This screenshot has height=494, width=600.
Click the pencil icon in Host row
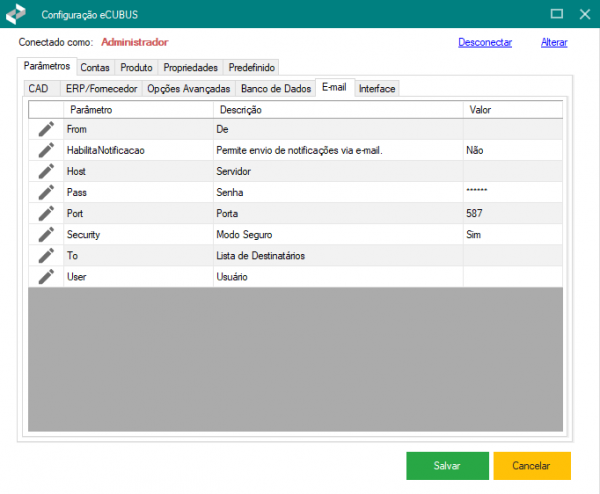46,171
